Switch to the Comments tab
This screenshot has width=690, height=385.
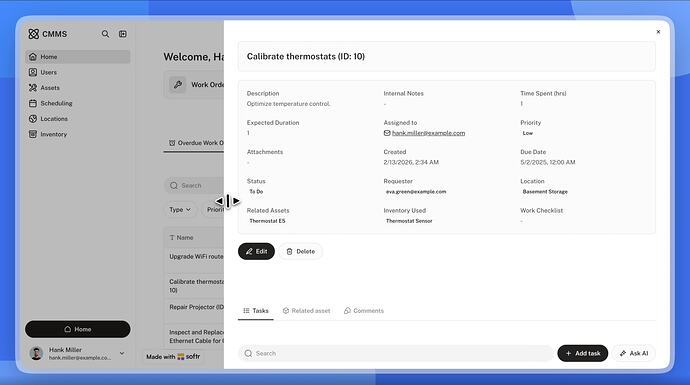tap(364, 311)
